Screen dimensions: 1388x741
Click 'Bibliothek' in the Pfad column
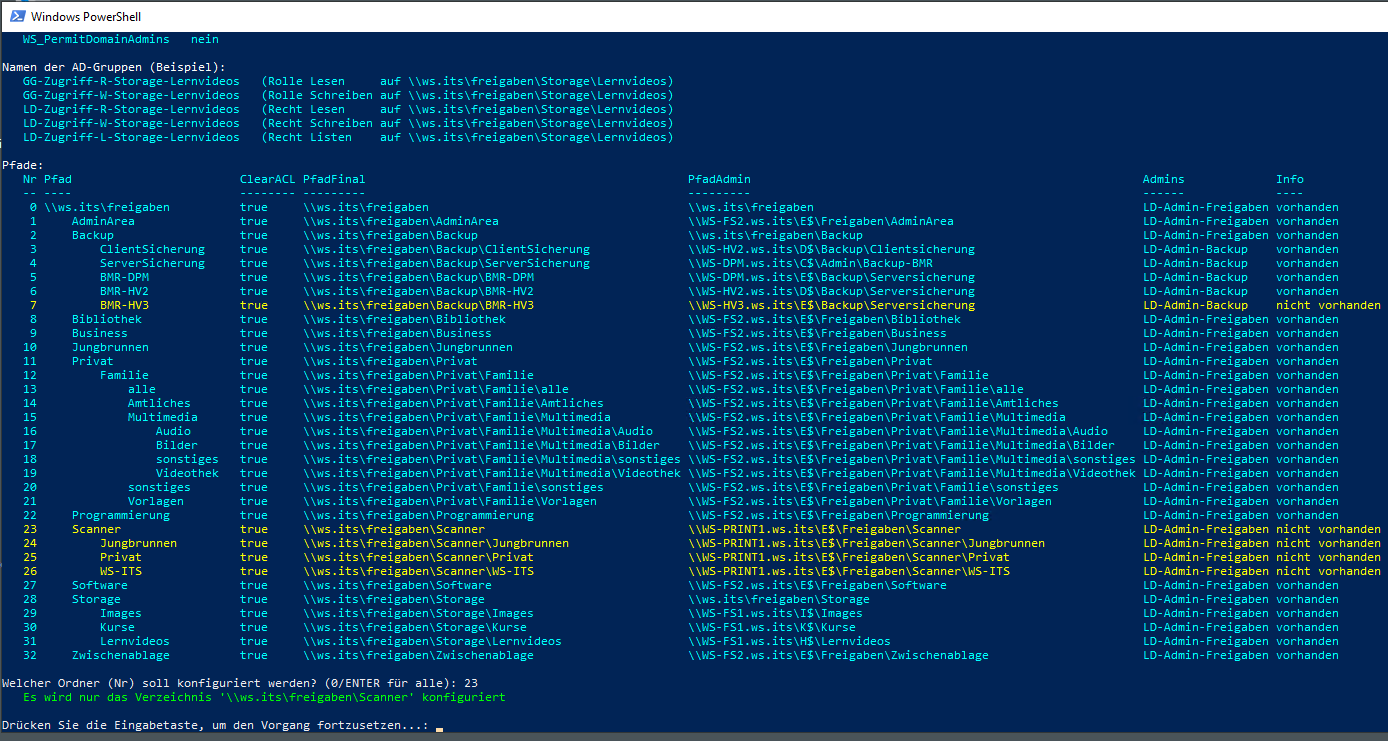pyautogui.click(x=107, y=319)
